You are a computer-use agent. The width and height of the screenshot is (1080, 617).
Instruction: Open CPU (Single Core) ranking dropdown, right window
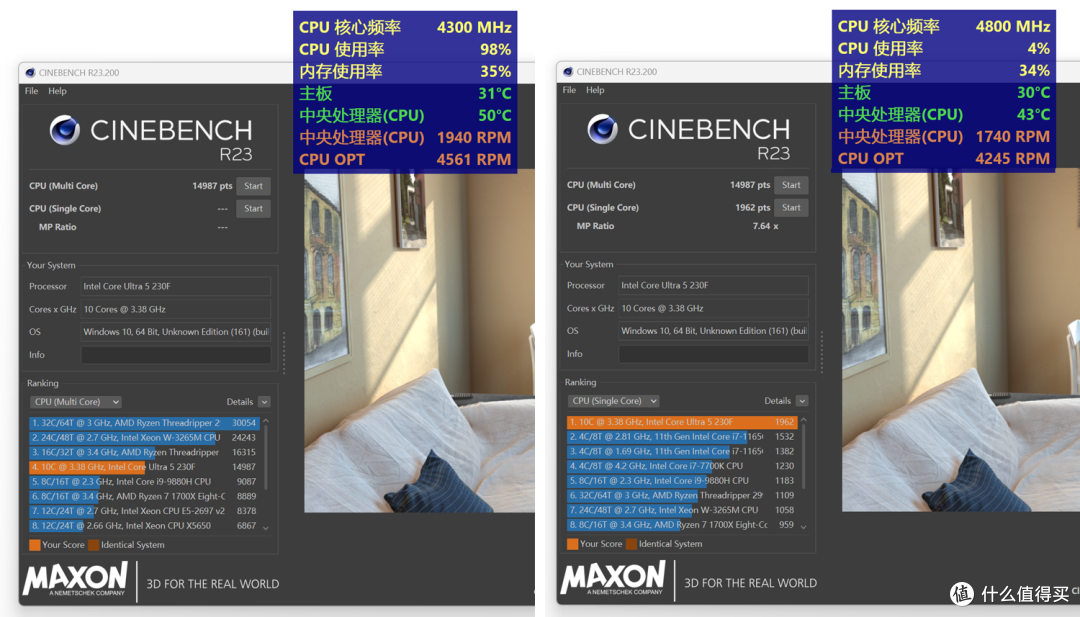(x=614, y=401)
